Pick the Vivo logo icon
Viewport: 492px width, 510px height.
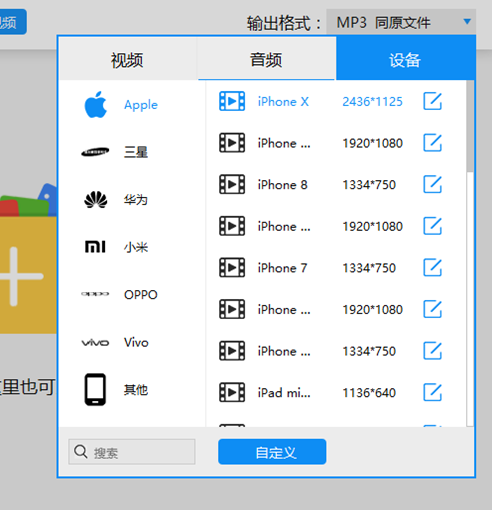pyautogui.click(x=95, y=342)
